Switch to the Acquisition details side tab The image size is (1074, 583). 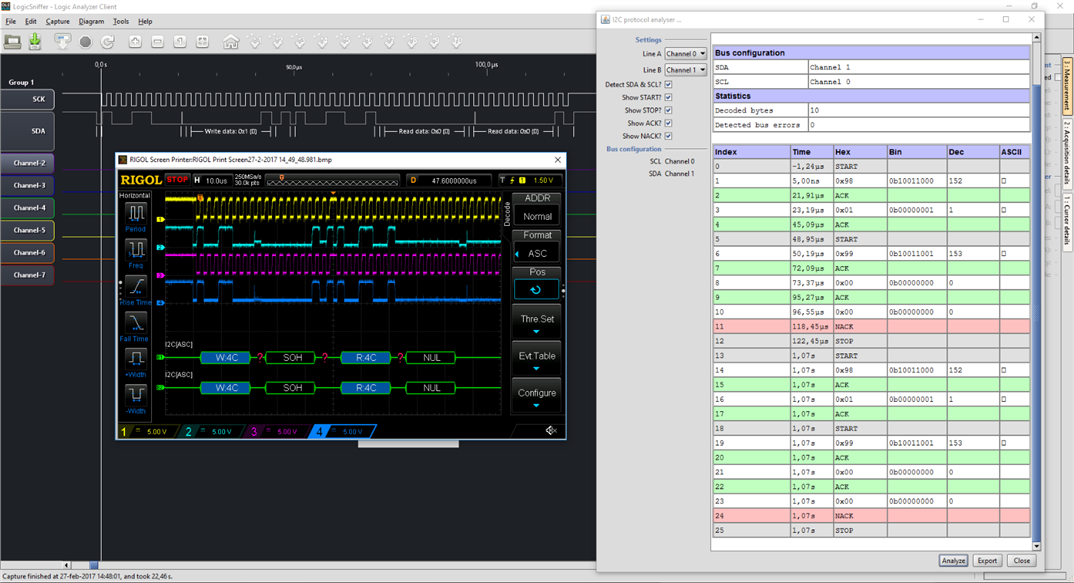coord(1067,151)
